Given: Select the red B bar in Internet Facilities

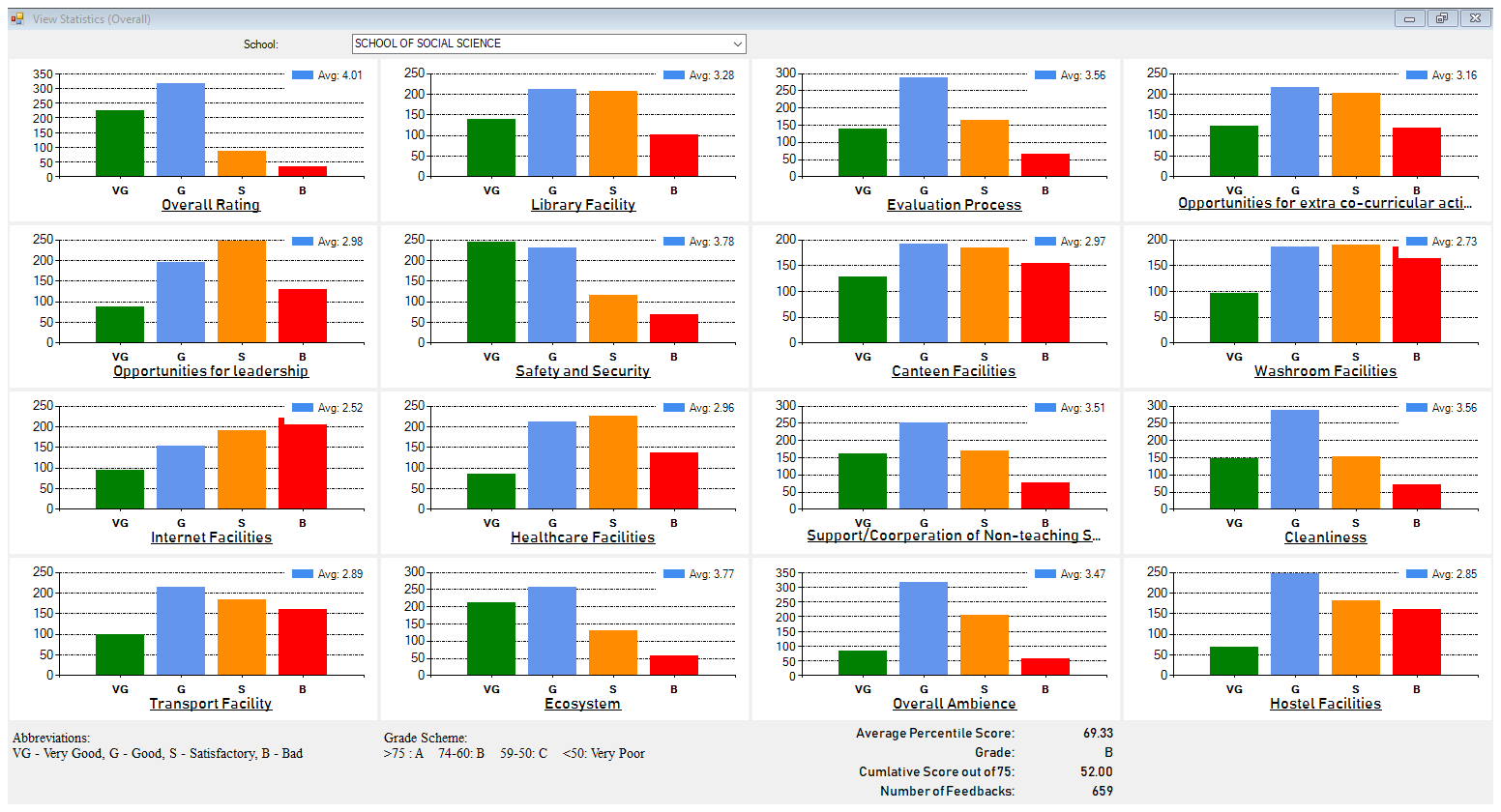Looking at the screenshot, I should pos(303,466).
